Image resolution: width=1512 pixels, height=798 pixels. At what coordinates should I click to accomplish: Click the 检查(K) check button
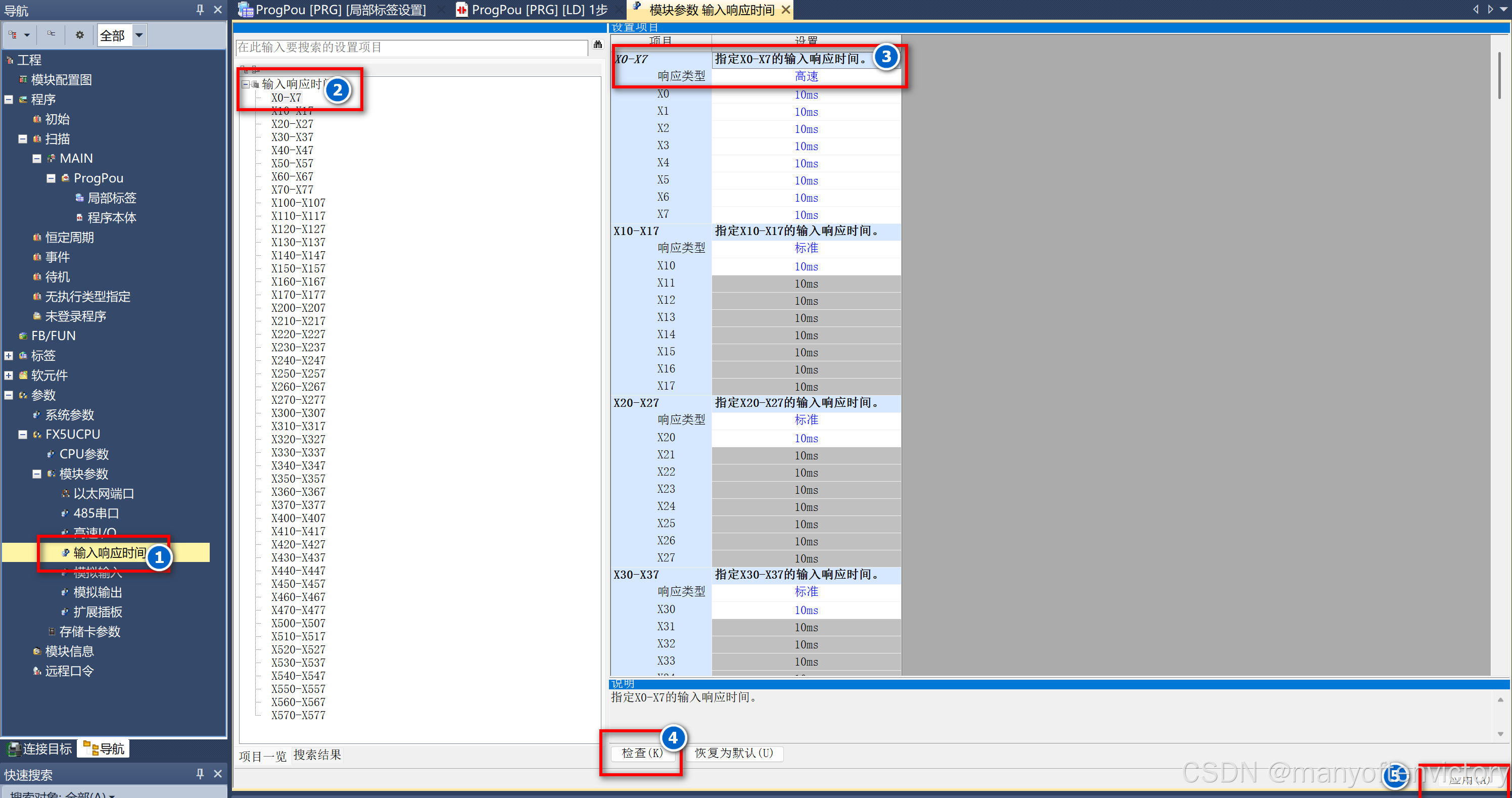(x=643, y=753)
